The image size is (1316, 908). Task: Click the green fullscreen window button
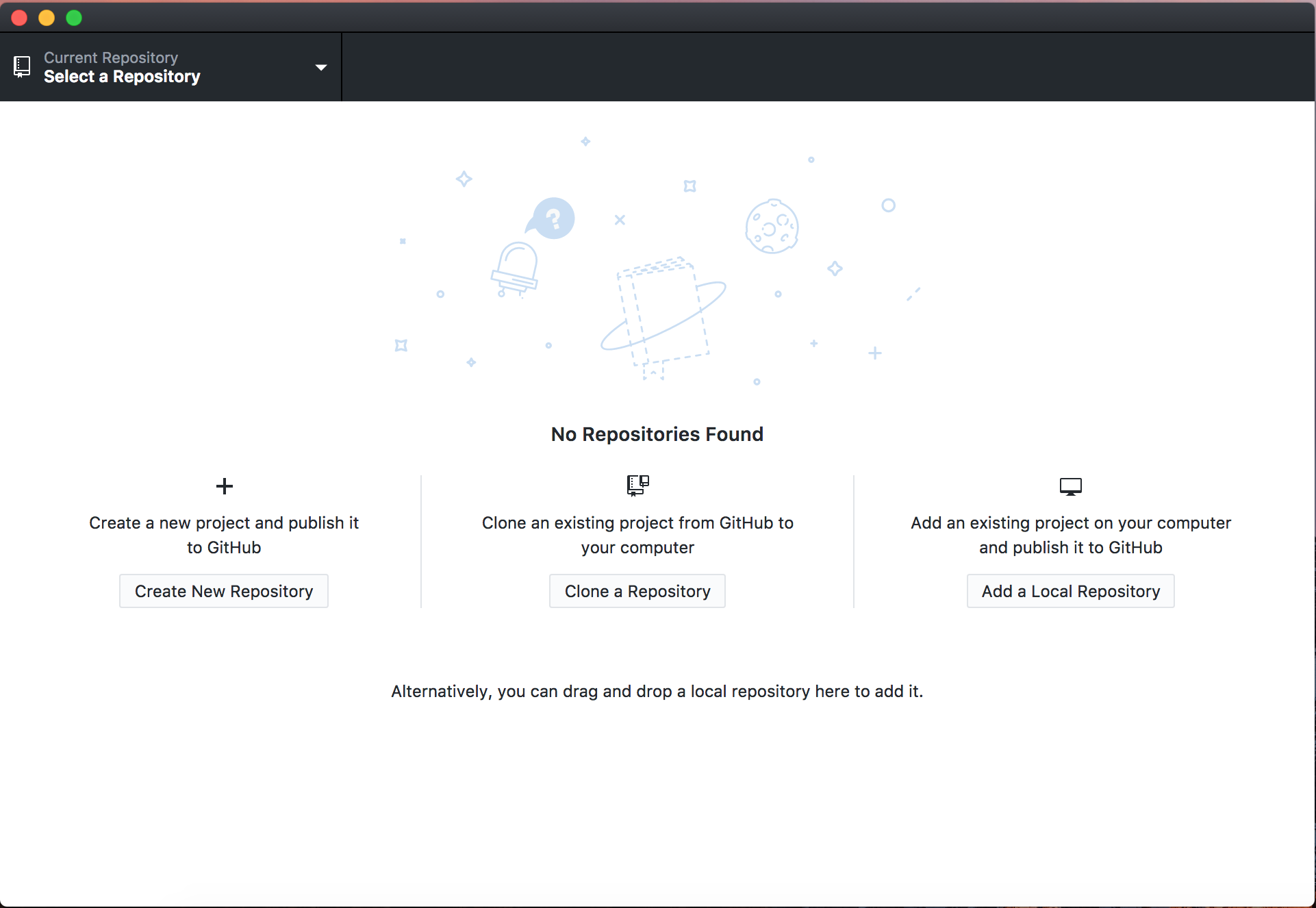tap(74, 18)
